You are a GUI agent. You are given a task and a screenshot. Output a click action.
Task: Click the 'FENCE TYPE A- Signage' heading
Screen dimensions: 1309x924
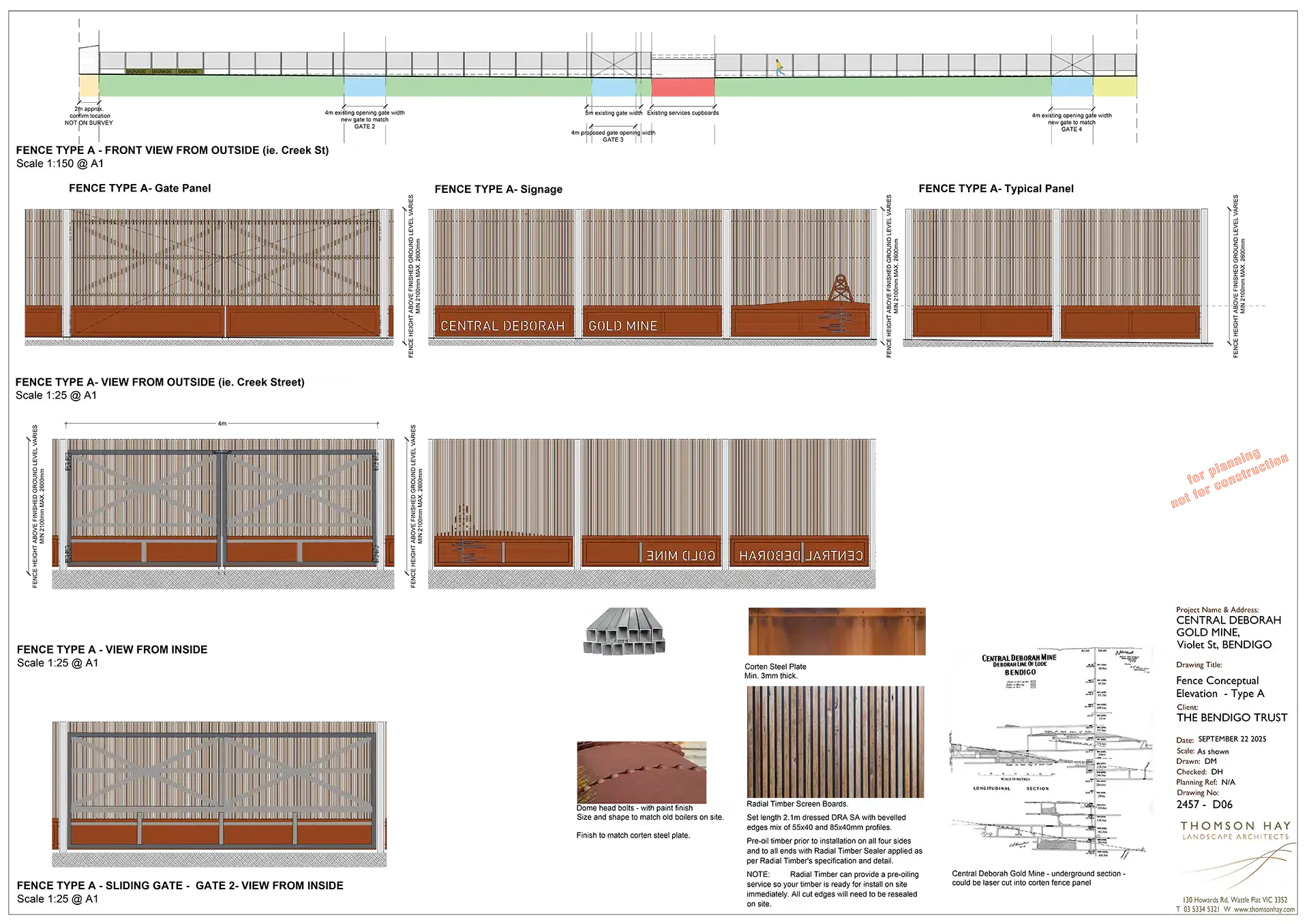point(498,189)
